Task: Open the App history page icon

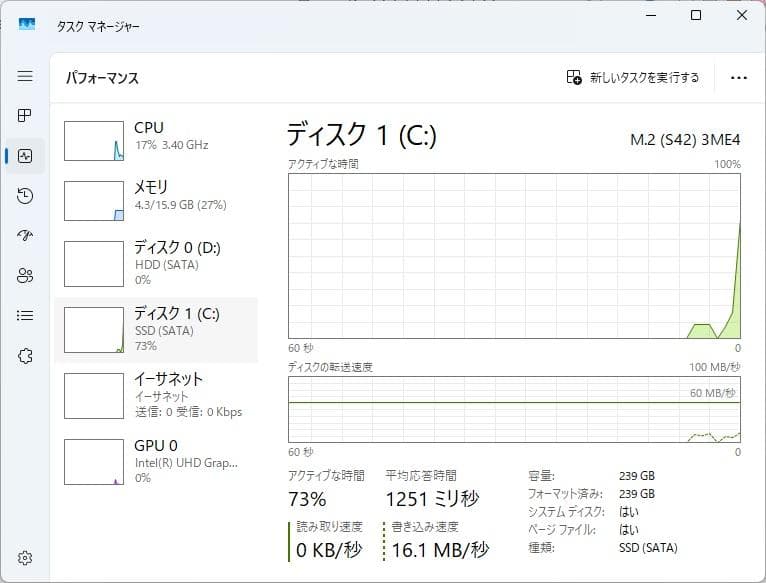Action: tap(25, 196)
